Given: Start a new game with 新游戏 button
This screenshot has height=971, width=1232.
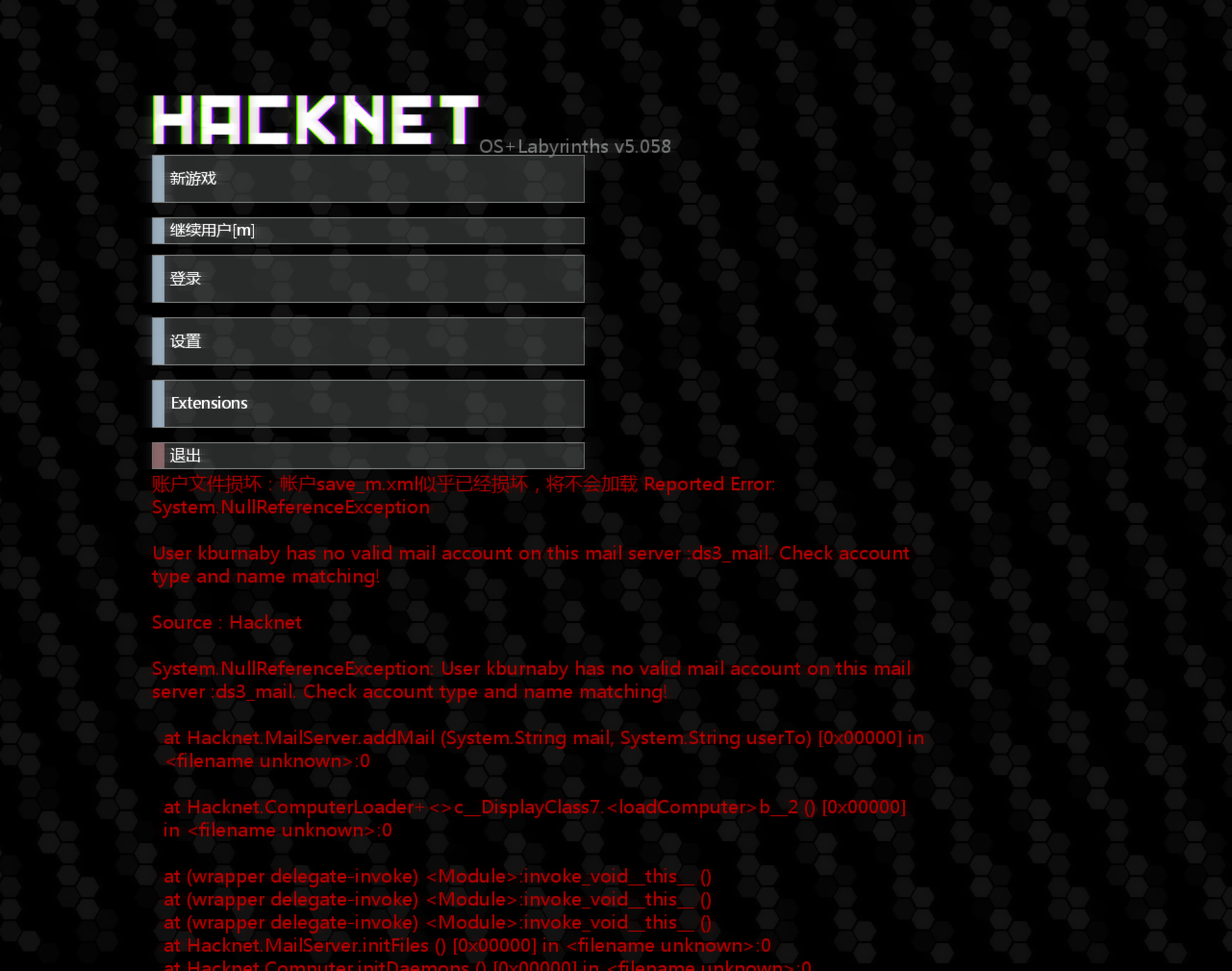Looking at the screenshot, I should [x=368, y=178].
